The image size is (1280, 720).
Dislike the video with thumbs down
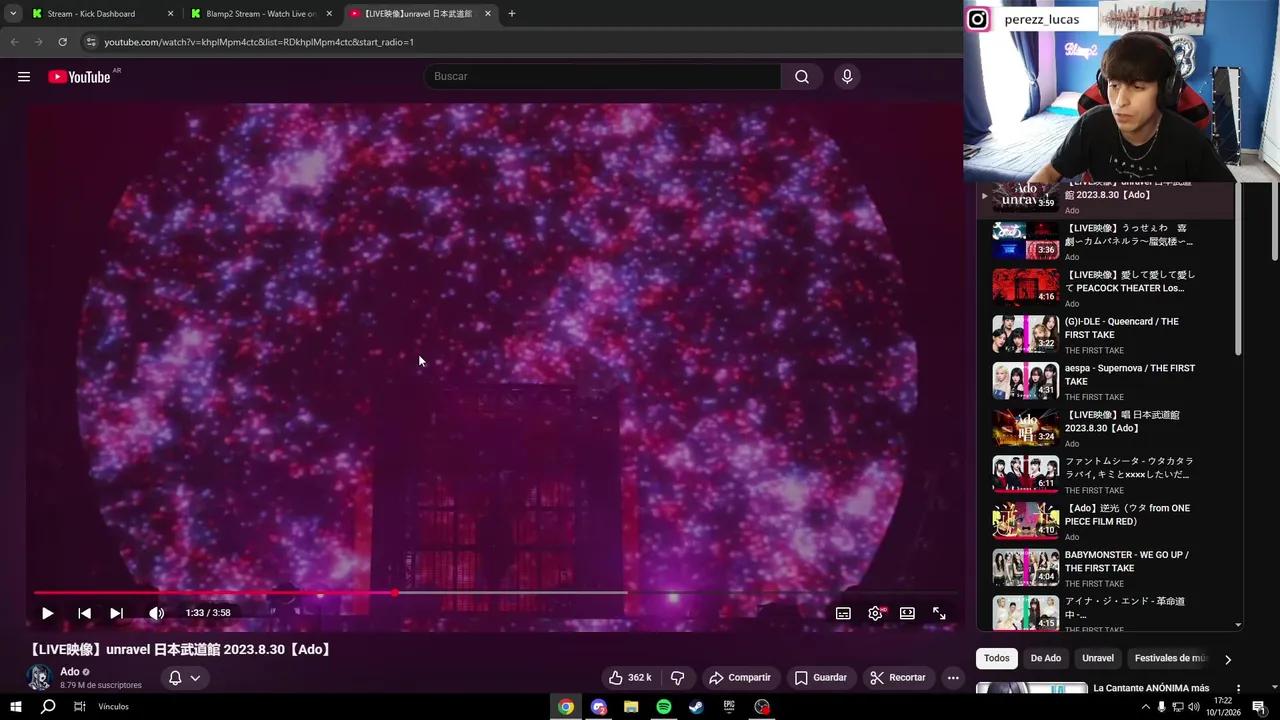coord(677,678)
